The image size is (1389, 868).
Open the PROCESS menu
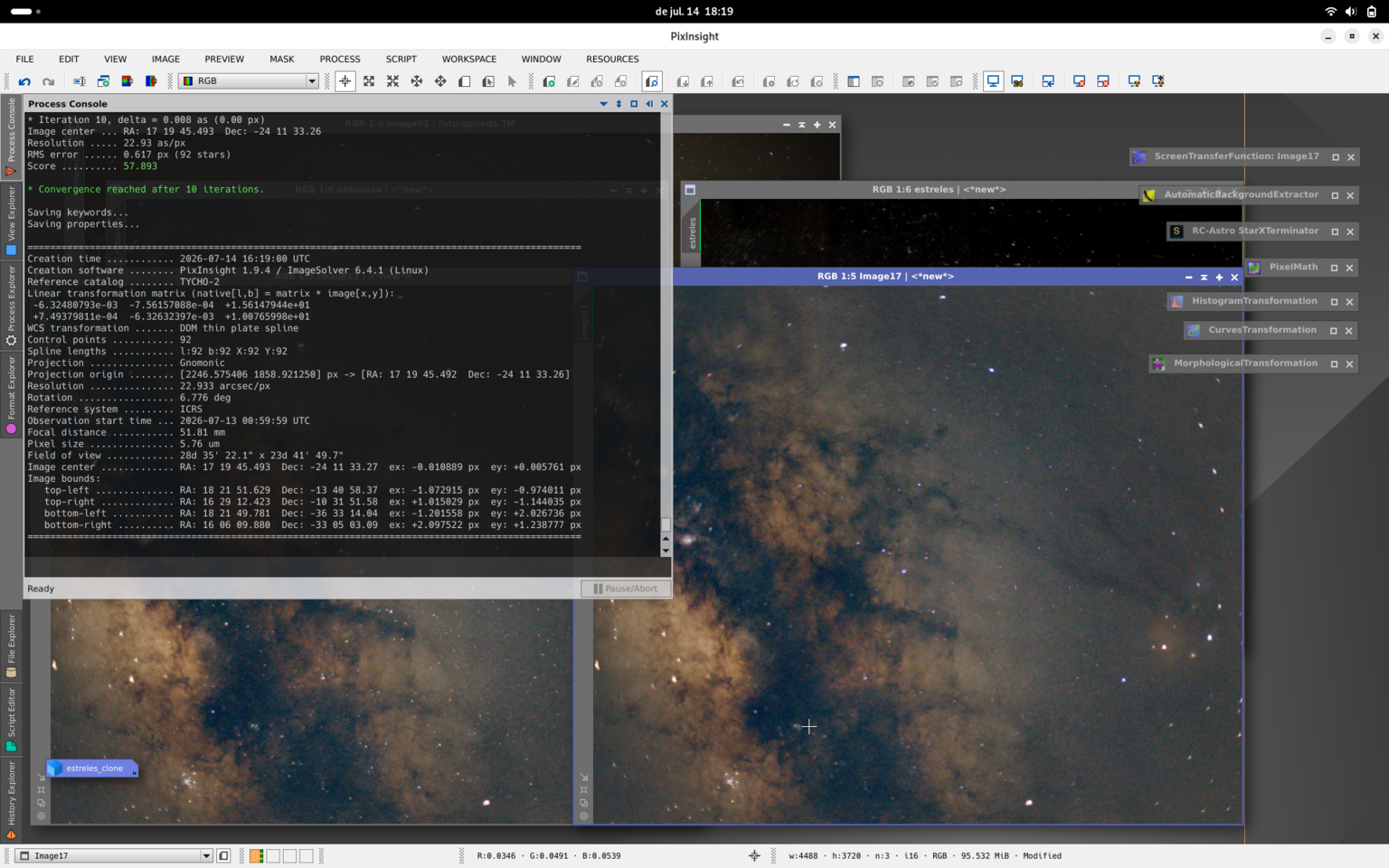point(340,59)
